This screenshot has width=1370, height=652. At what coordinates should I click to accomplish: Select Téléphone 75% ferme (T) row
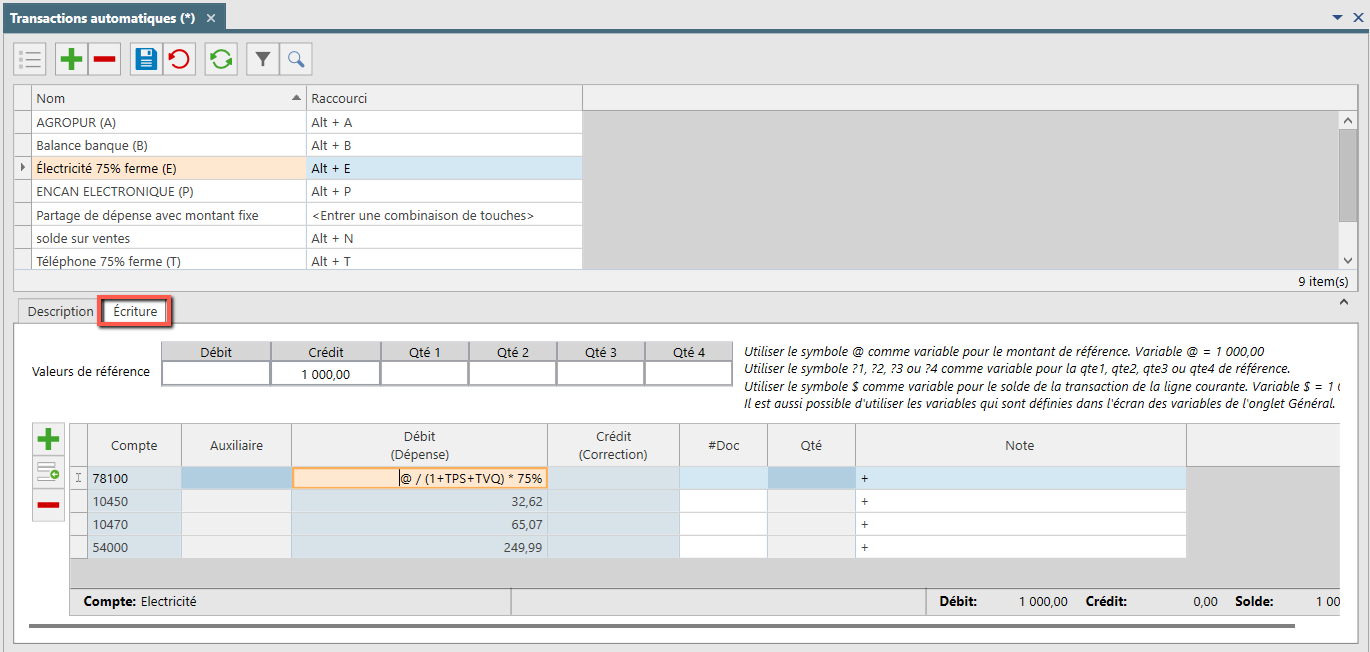[x=168, y=261]
